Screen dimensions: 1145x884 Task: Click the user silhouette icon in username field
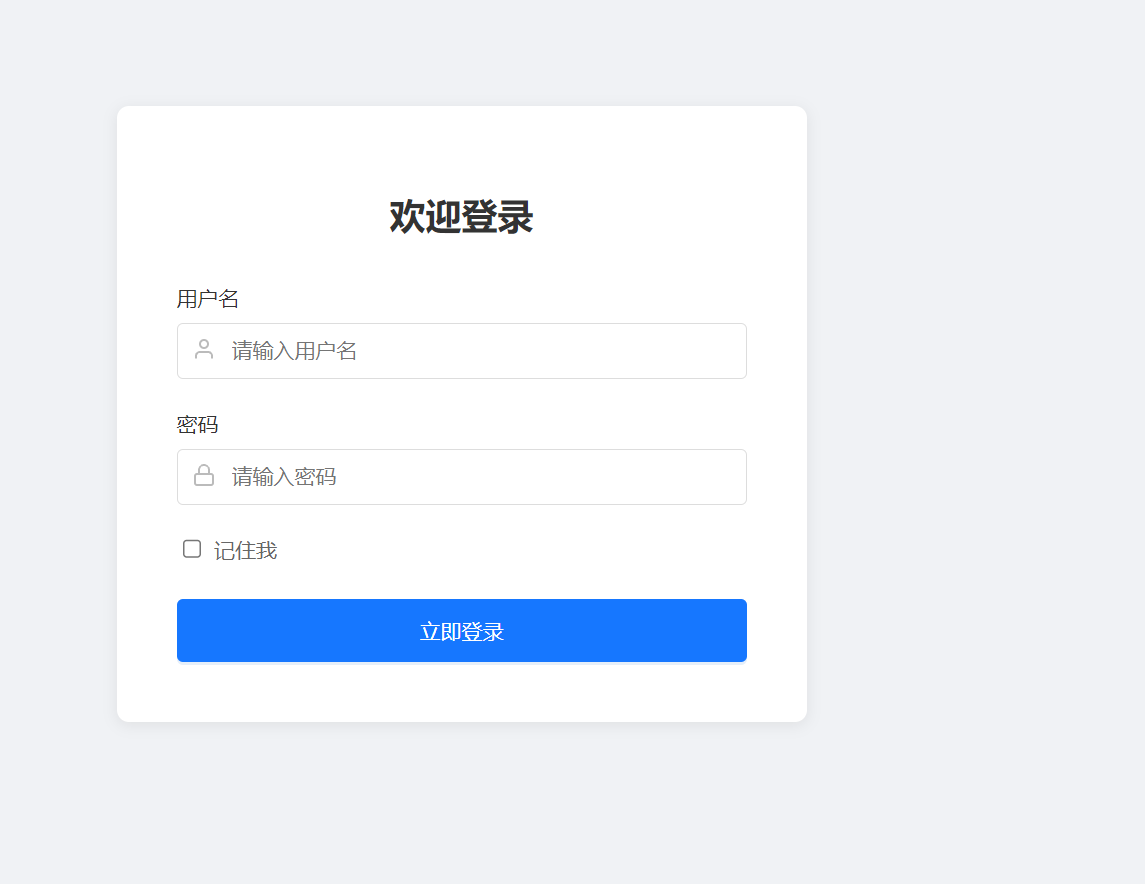pos(204,350)
